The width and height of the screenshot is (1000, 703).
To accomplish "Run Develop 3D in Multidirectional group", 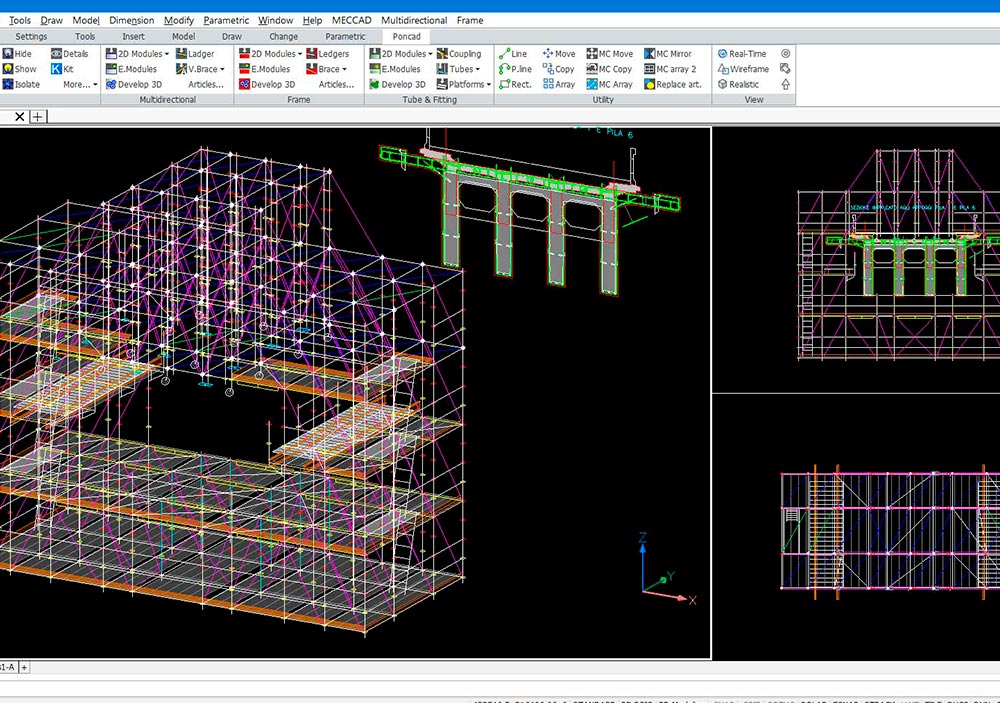I will (134, 84).
